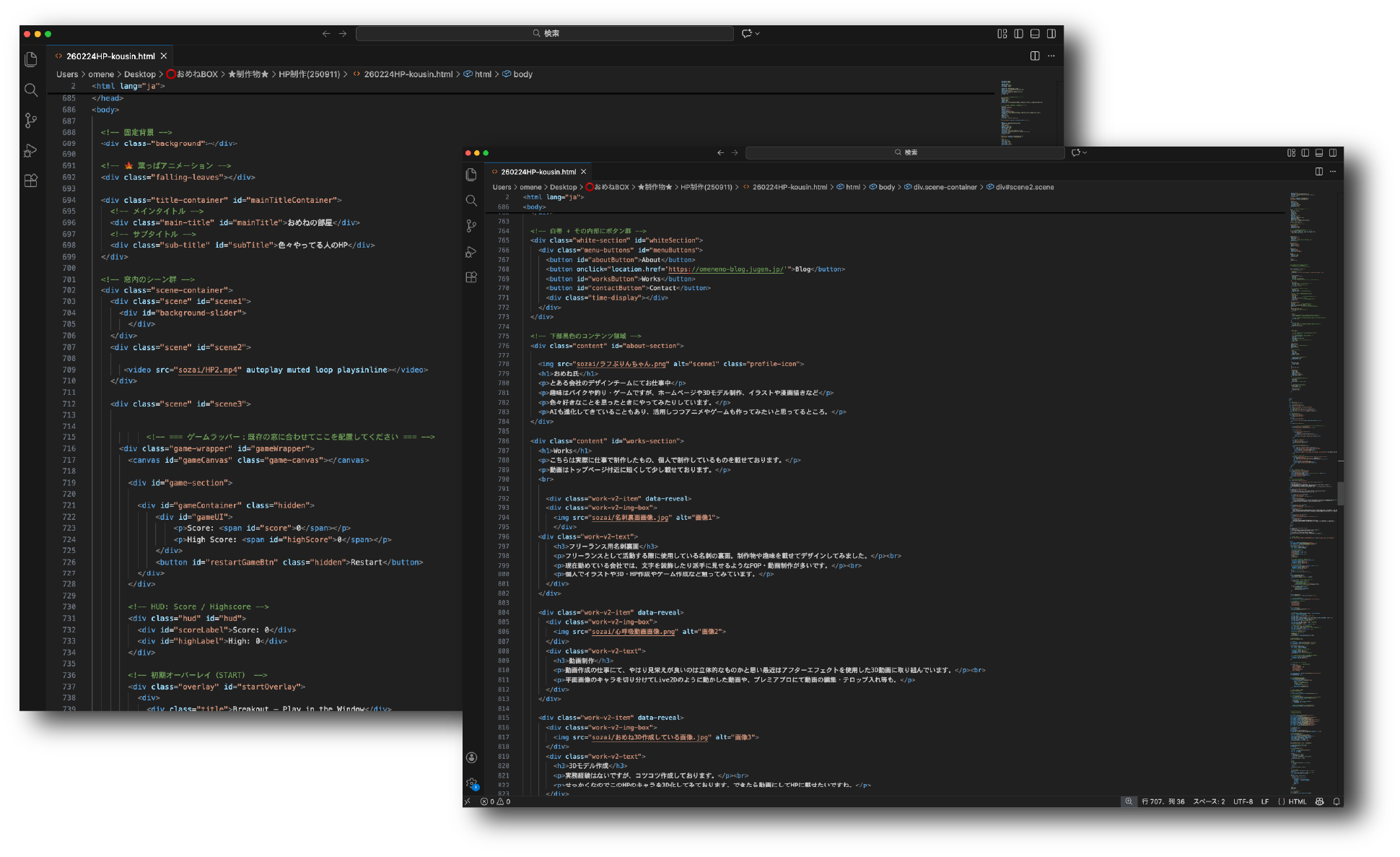The width and height of the screenshot is (1400, 857).
Task: Toggle the primary sidebar in the front window
Action: coord(1305,152)
